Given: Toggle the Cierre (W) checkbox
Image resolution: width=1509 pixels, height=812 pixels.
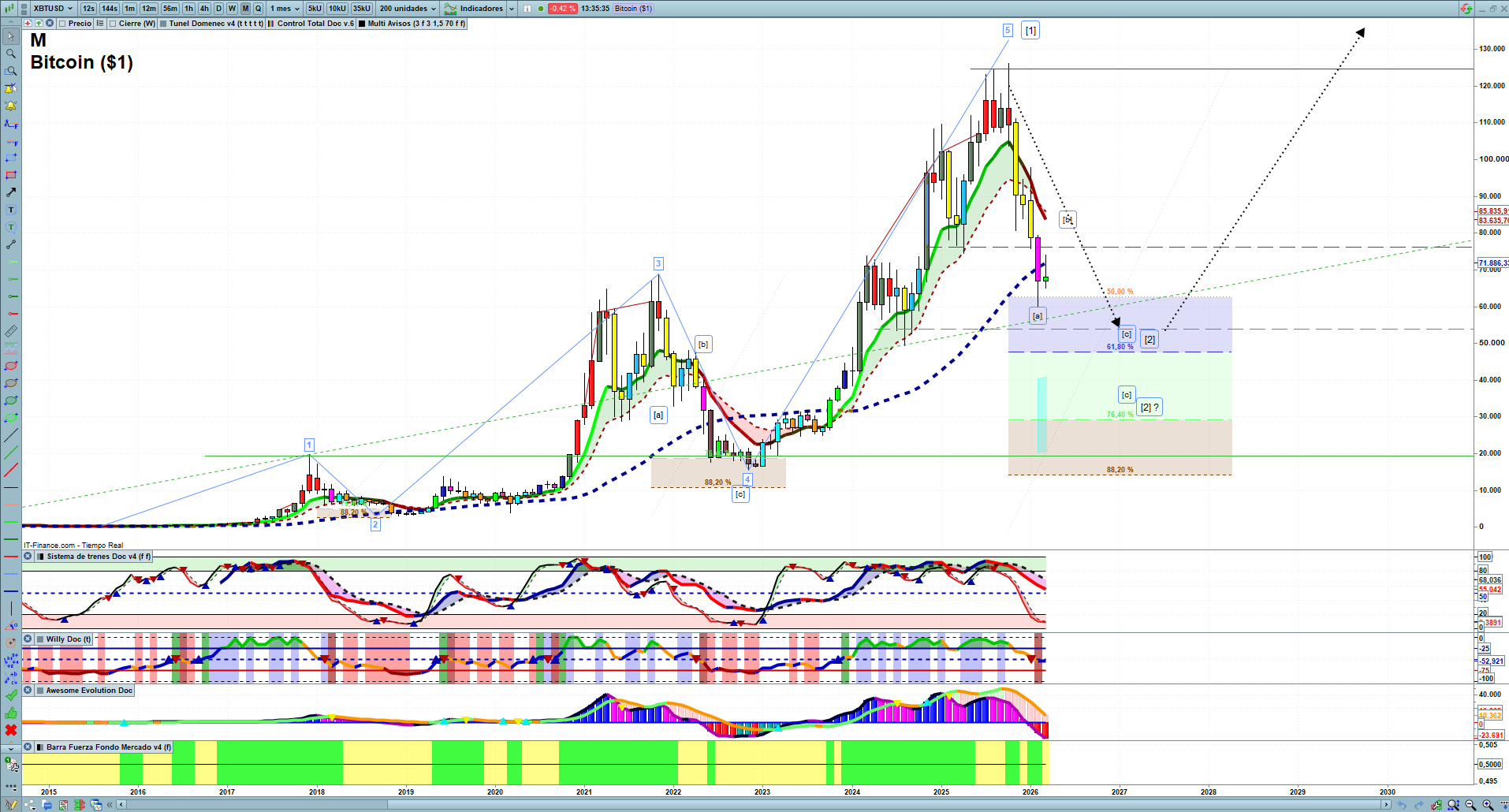Looking at the screenshot, I should 113,24.
